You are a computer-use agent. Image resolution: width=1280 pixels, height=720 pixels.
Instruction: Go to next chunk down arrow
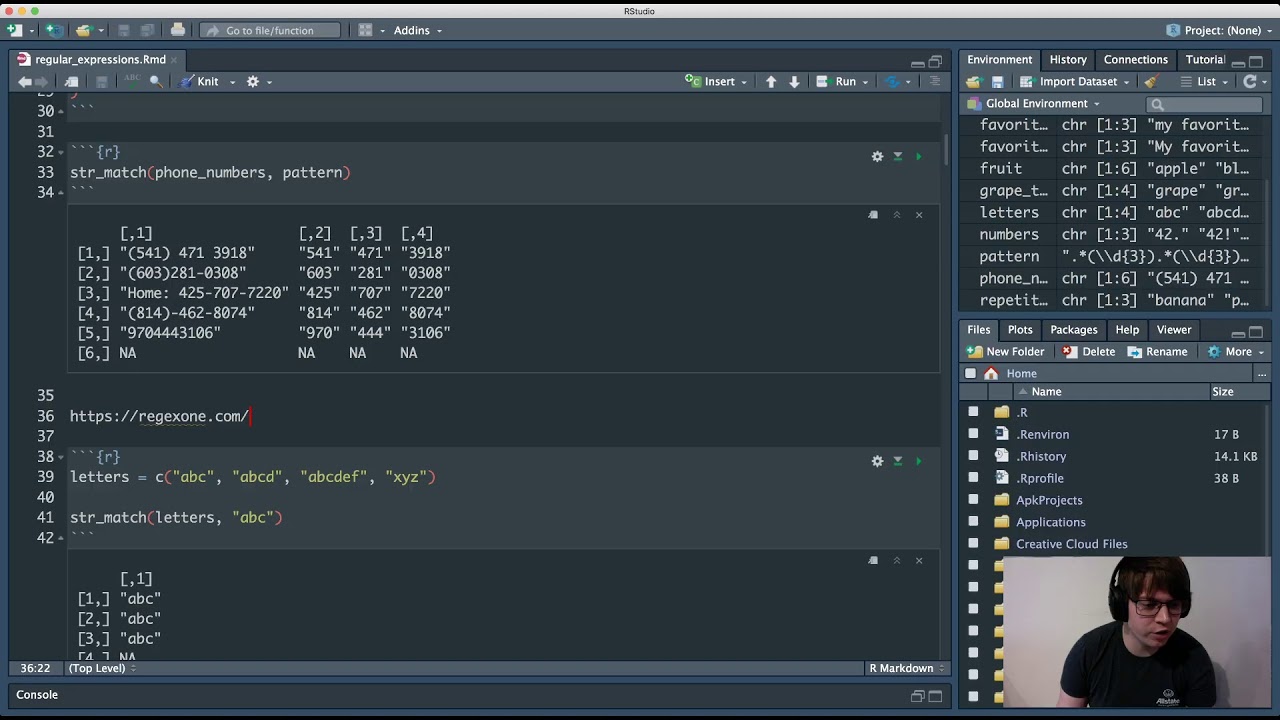click(x=794, y=81)
